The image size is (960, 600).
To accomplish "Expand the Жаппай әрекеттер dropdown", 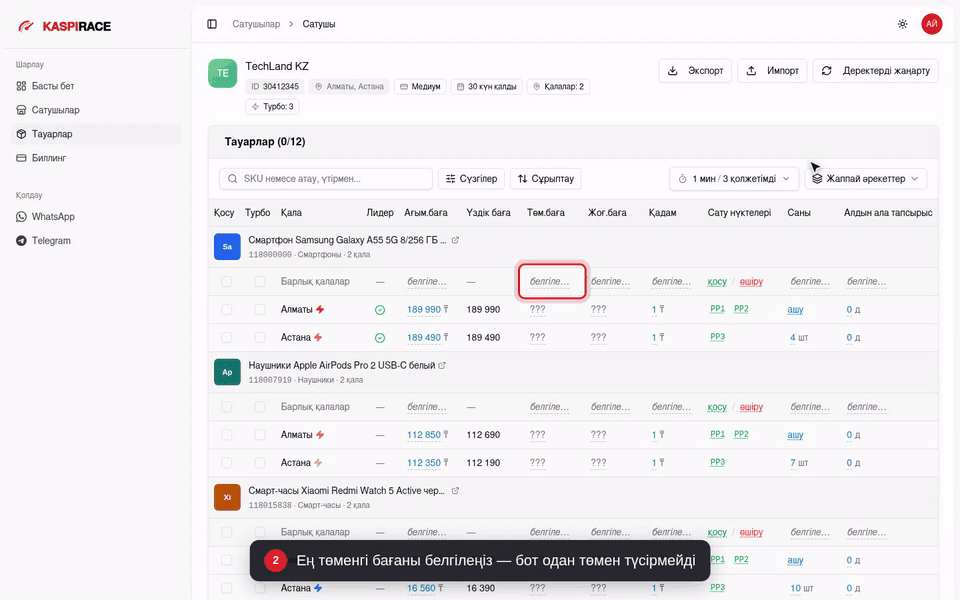I will click(x=865, y=179).
